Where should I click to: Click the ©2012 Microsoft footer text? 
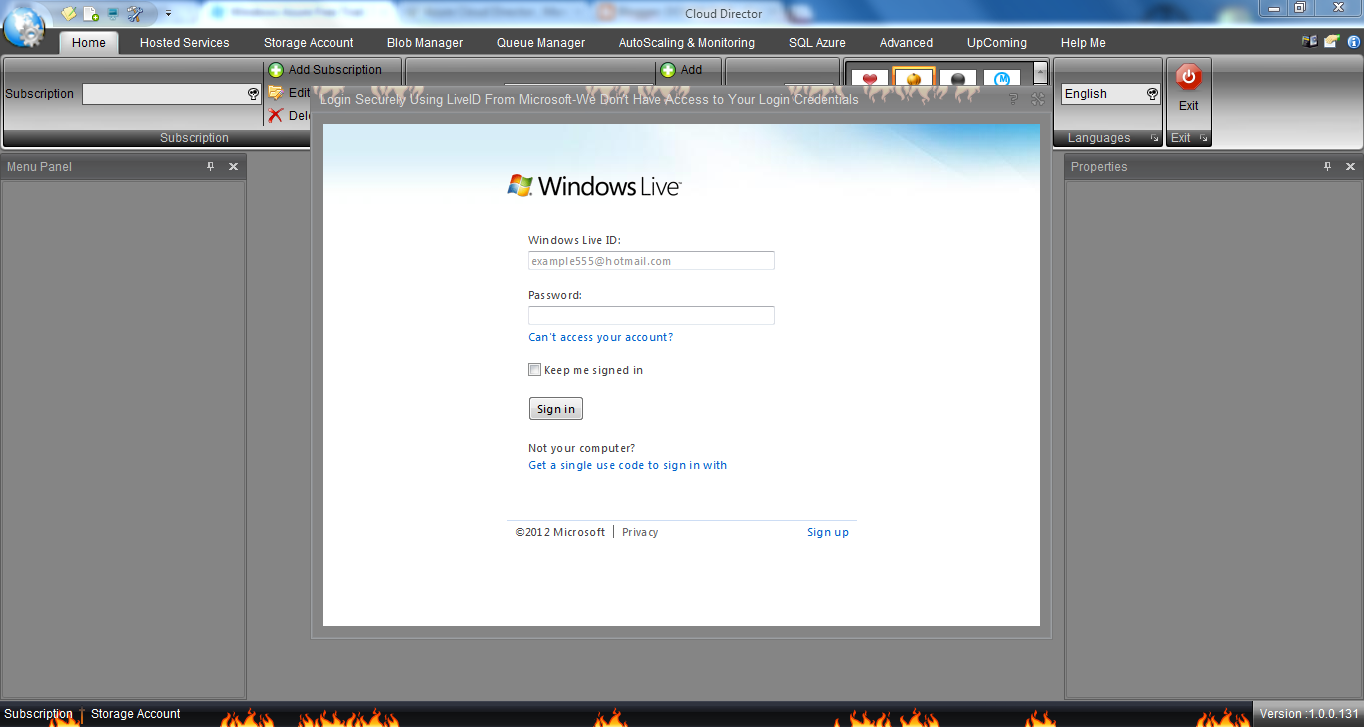(x=560, y=533)
